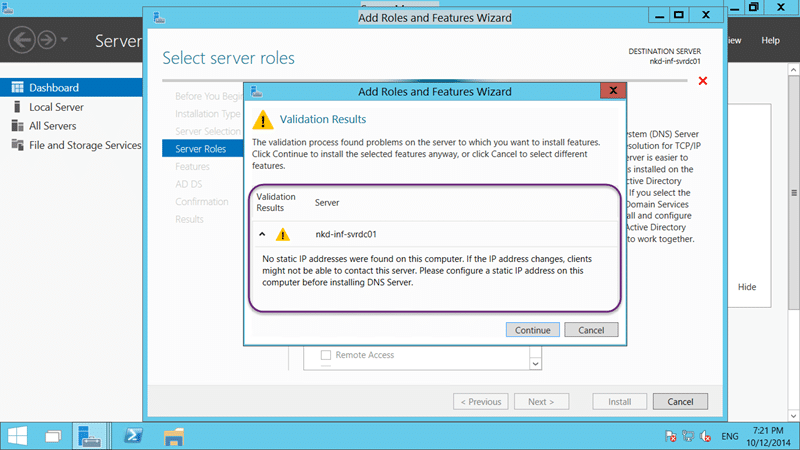Viewport: 800px width, 450px height.
Task: Open Server Manager from the taskbar
Action: coord(89,436)
